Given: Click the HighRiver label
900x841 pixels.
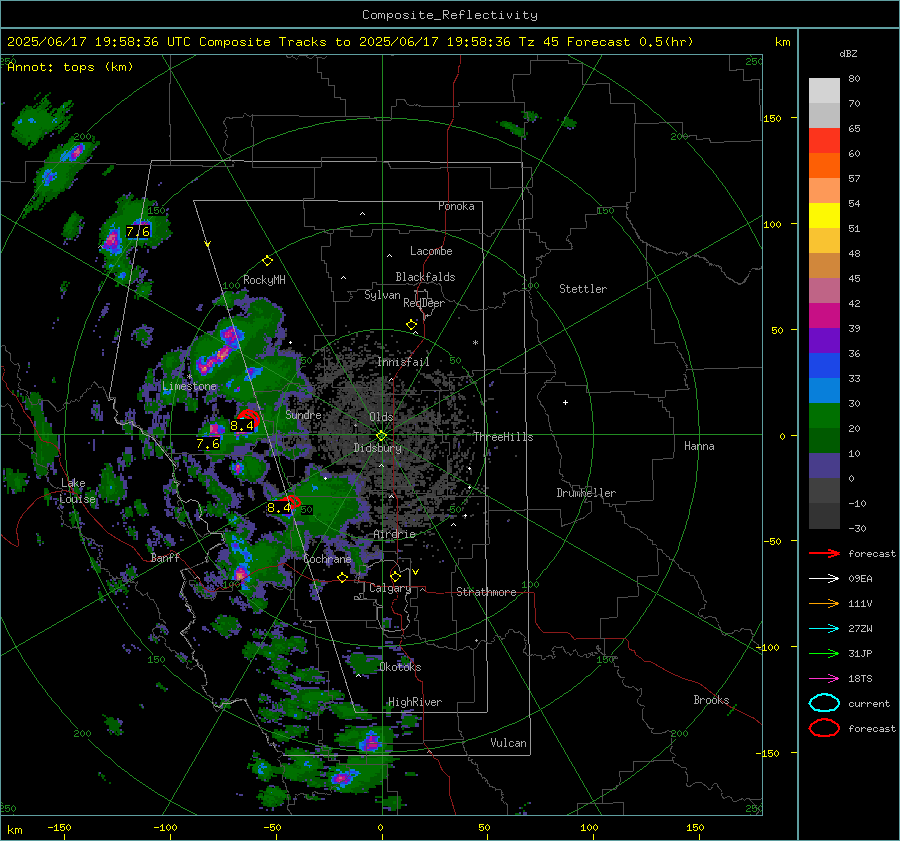Looking at the screenshot, I should tap(415, 702).
